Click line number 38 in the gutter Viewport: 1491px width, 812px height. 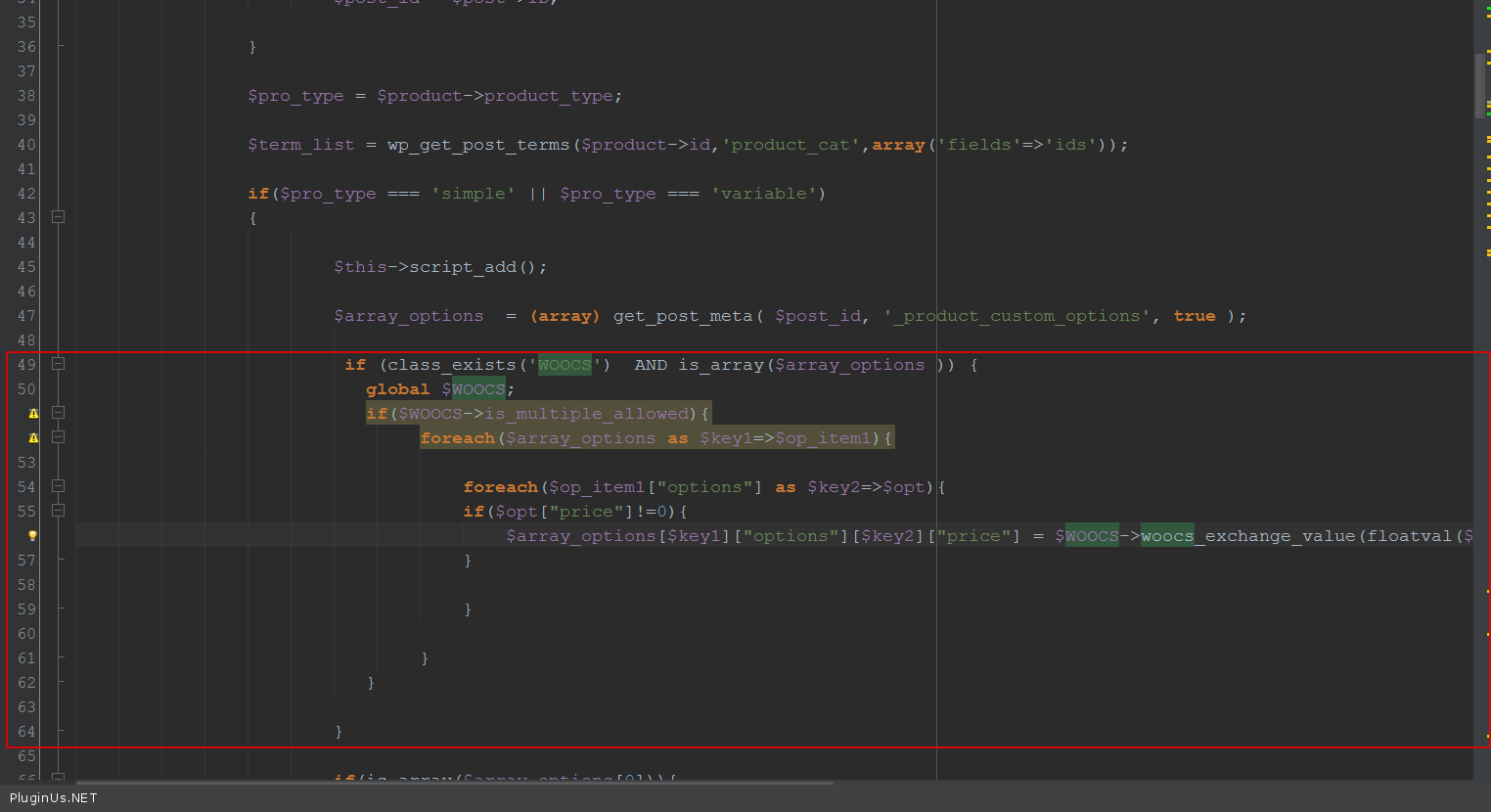point(26,96)
